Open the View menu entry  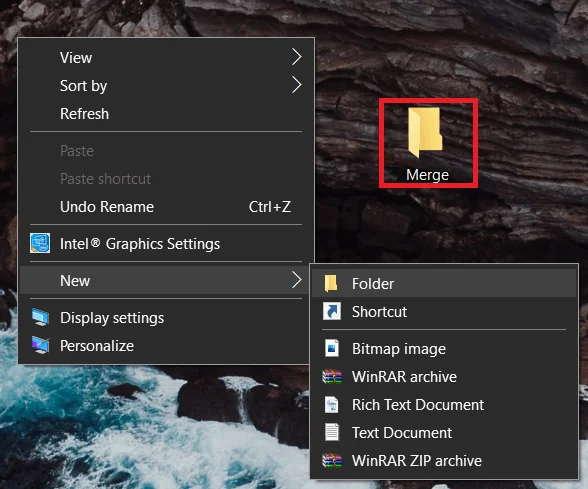point(166,57)
